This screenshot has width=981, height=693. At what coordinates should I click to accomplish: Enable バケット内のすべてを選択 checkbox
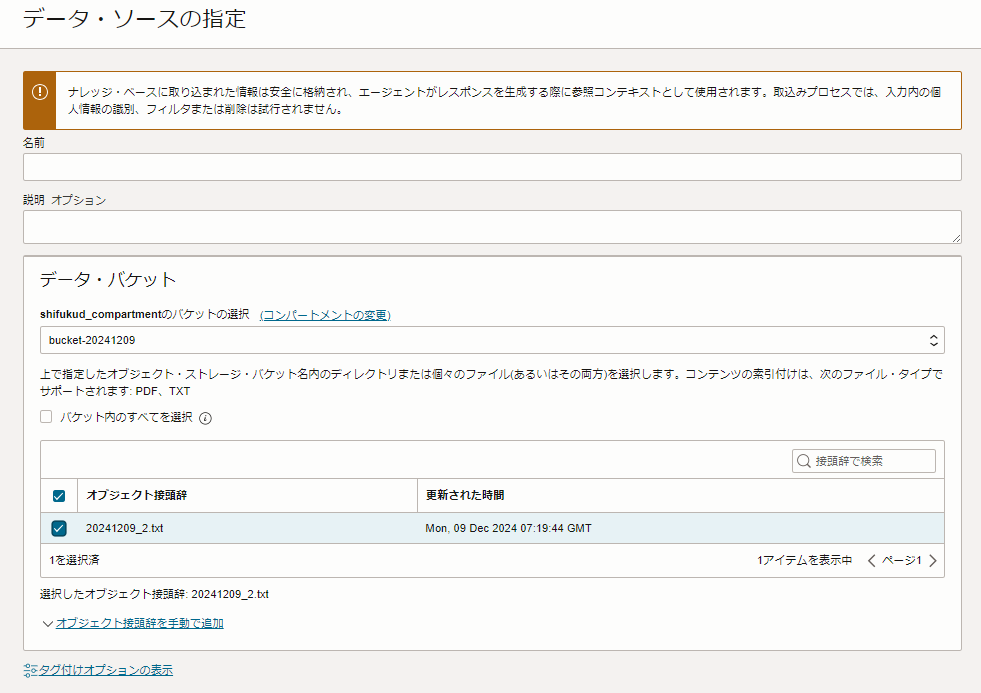(45, 417)
